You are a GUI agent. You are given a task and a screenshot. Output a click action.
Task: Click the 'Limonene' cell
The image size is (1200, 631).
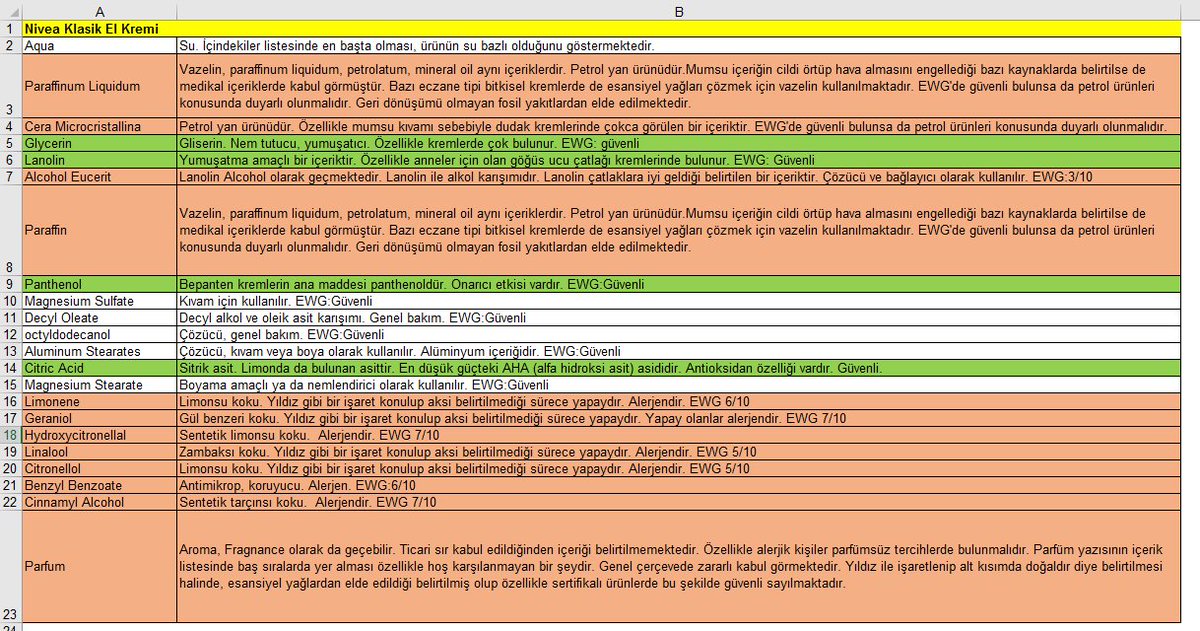coord(98,402)
